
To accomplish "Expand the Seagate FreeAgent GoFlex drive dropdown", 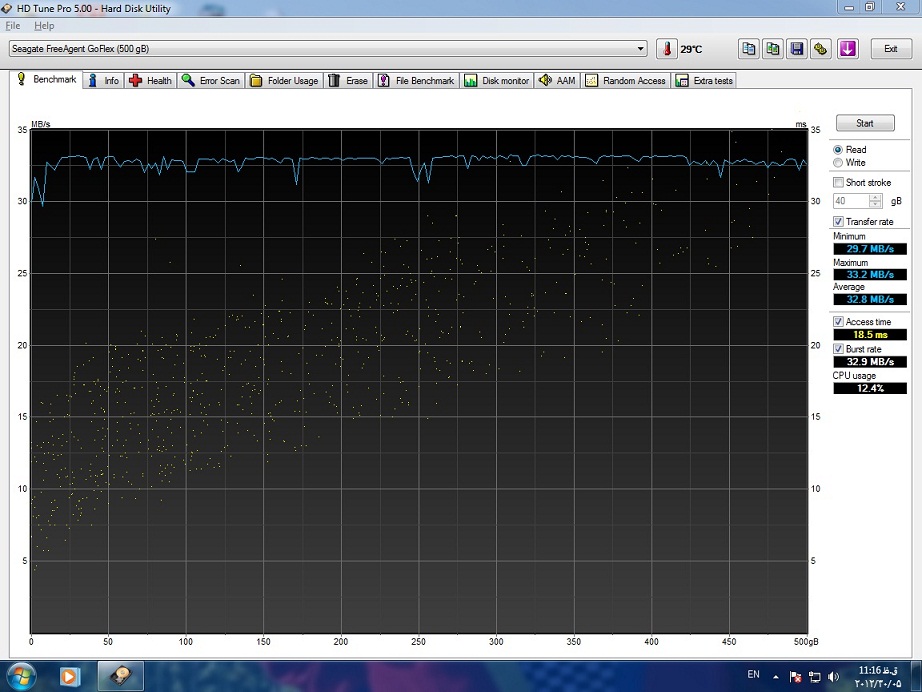I will 641,49.
